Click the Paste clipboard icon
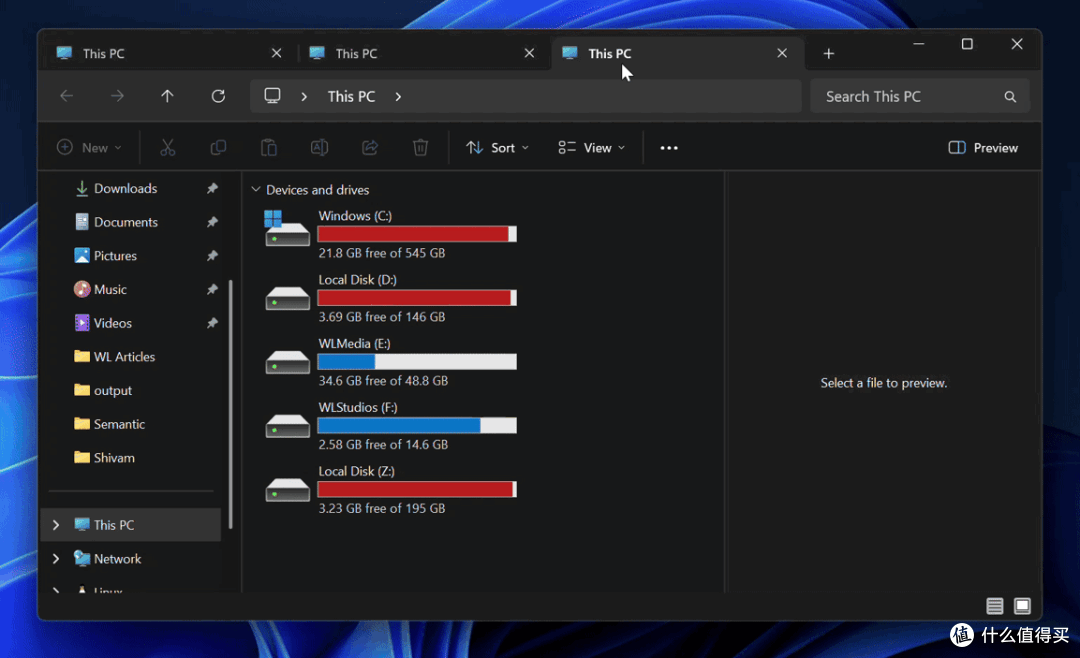Image resolution: width=1080 pixels, height=658 pixels. point(269,147)
